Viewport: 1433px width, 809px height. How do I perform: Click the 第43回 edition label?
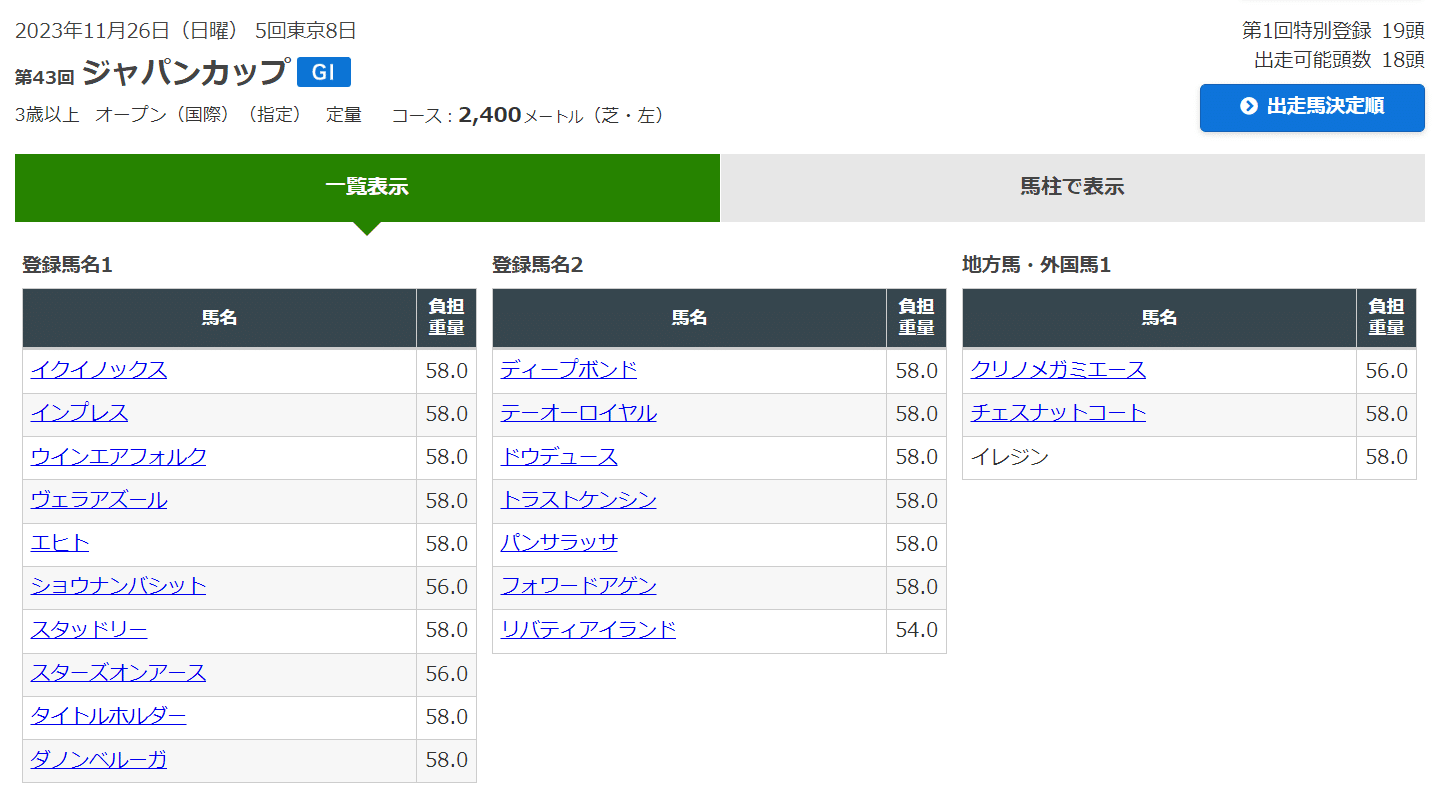point(45,76)
